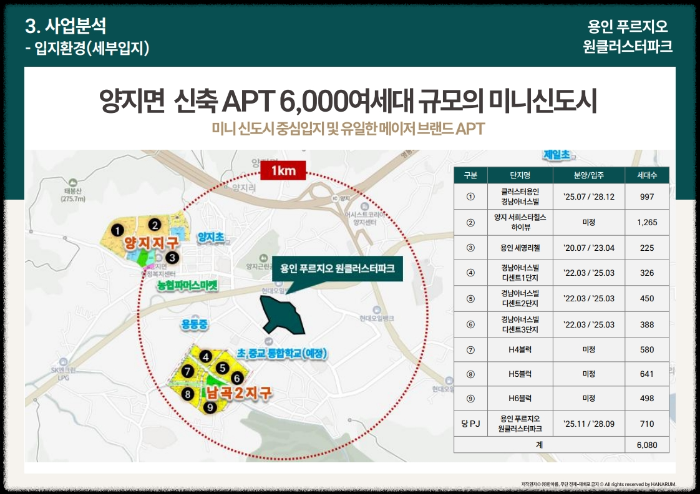Click the 710 household count cell
This screenshot has width=700, height=494.
click(x=647, y=423)
